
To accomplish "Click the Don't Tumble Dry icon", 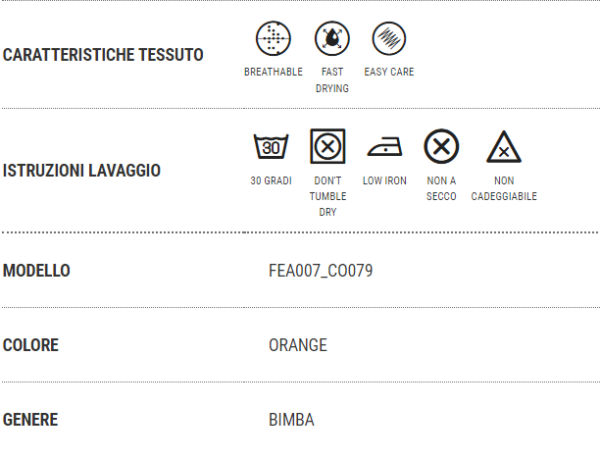I will pos(328,146).
